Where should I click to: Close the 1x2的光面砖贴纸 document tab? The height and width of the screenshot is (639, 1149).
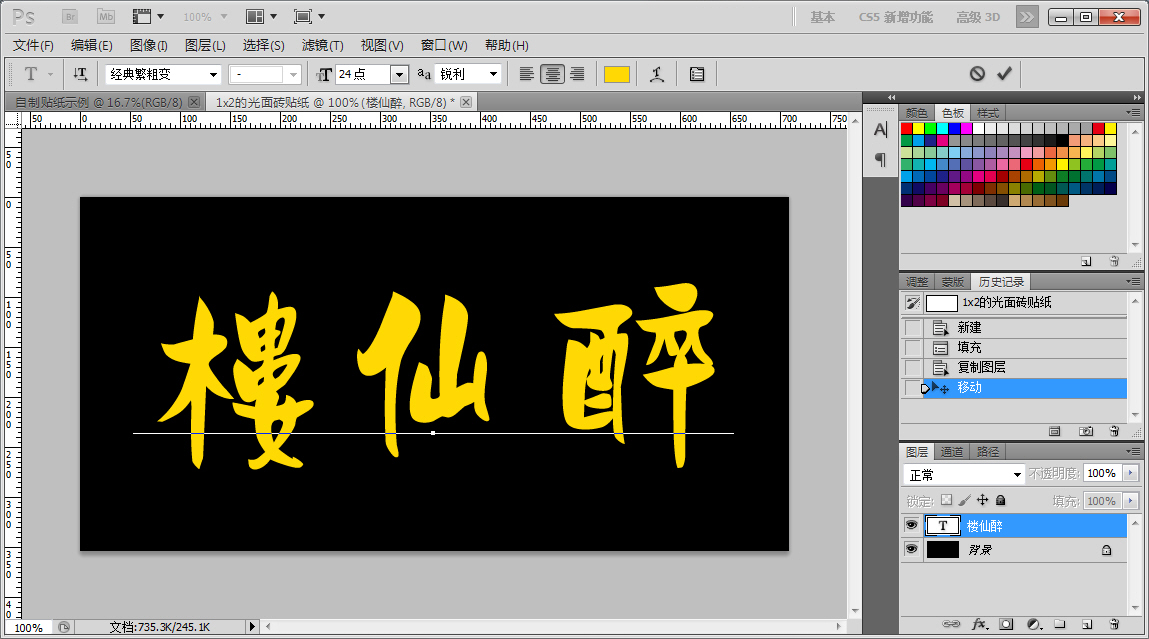[x=466, y=102]
